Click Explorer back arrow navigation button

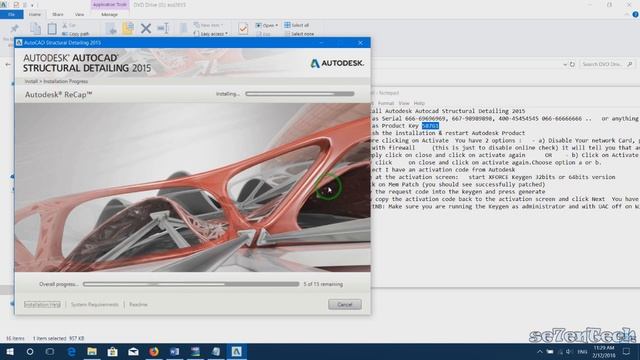click(8, 64)
